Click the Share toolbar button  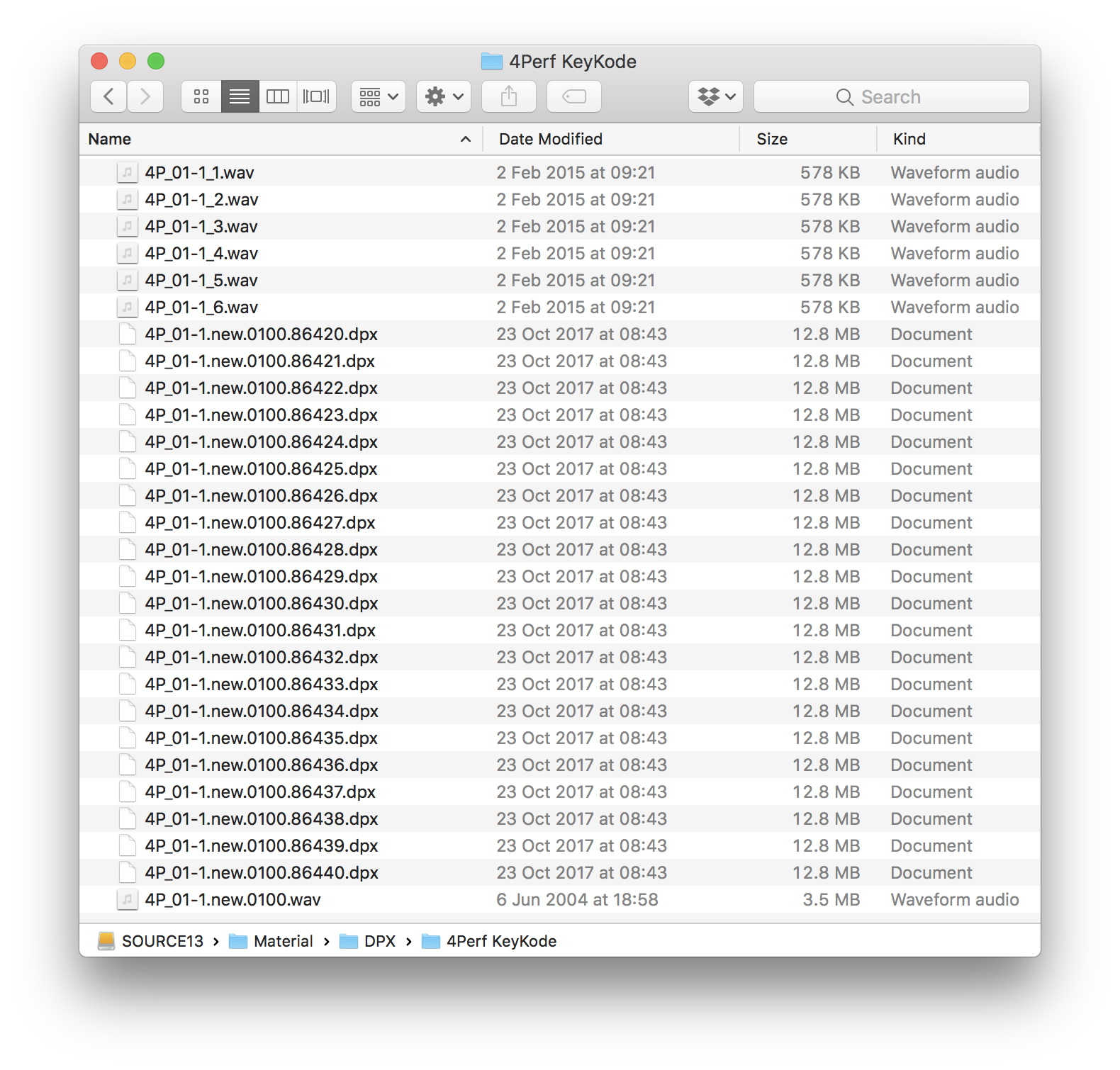(509, 96)
